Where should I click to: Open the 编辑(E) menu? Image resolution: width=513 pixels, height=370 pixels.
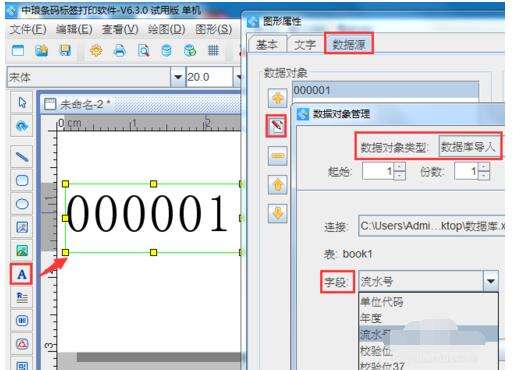pos(74,29)
